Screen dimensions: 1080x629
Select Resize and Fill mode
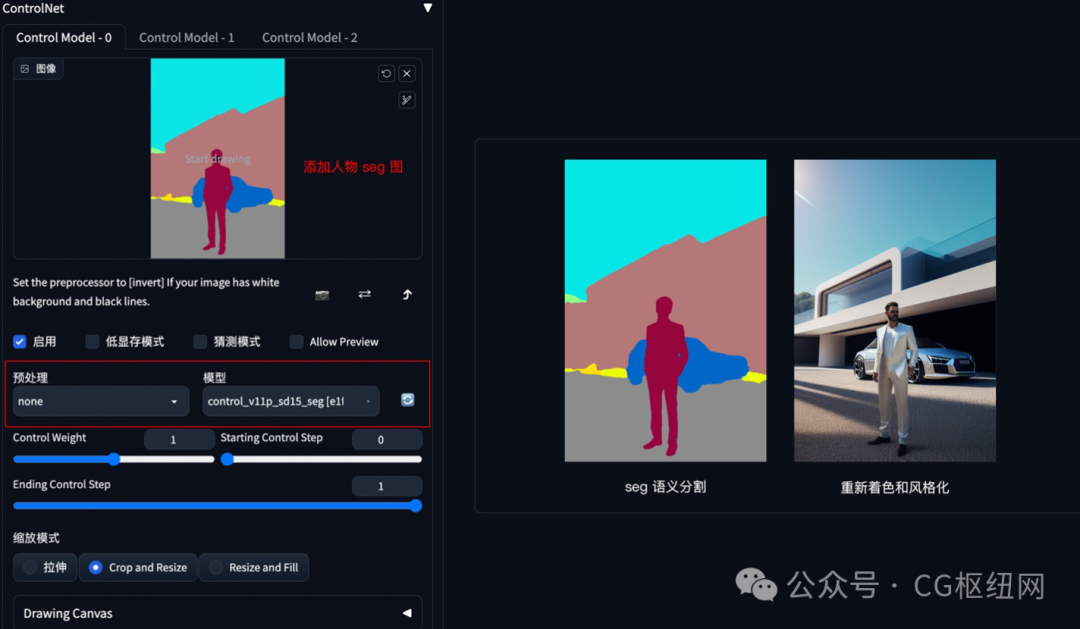click(x=254, y=568)
